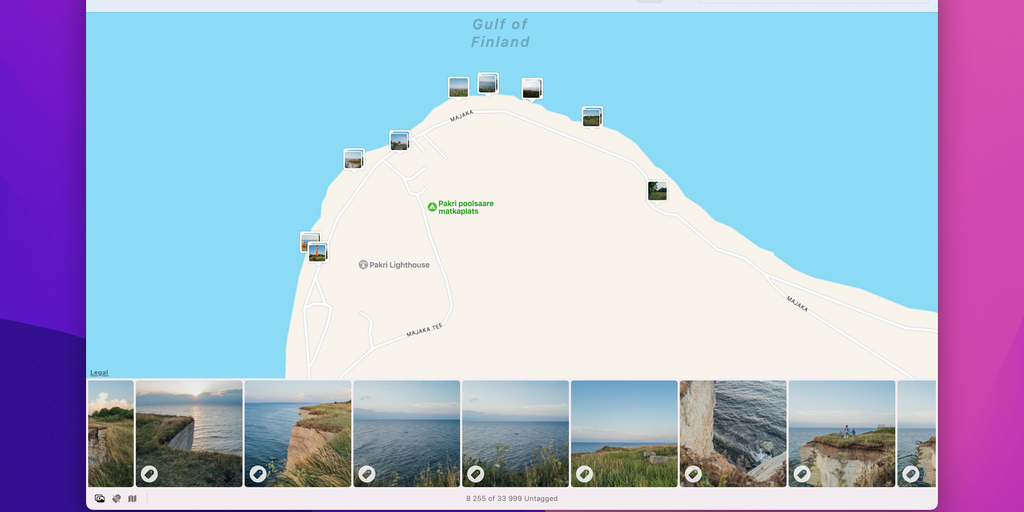Select the grassy cliff edge thumbnail
1024x512 pixels.
click(298, 434)
